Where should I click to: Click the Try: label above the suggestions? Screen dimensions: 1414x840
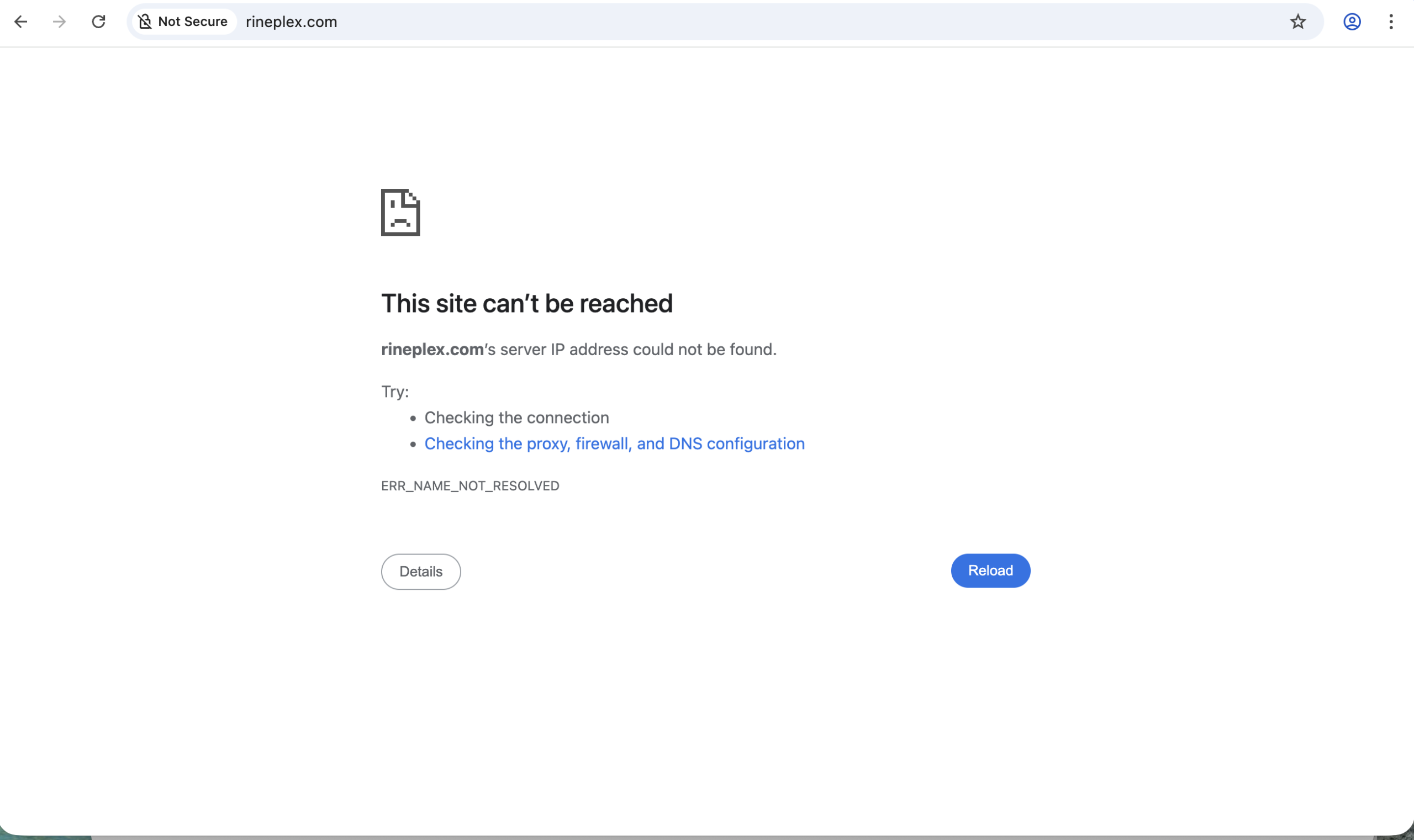[x=394, y=391]
